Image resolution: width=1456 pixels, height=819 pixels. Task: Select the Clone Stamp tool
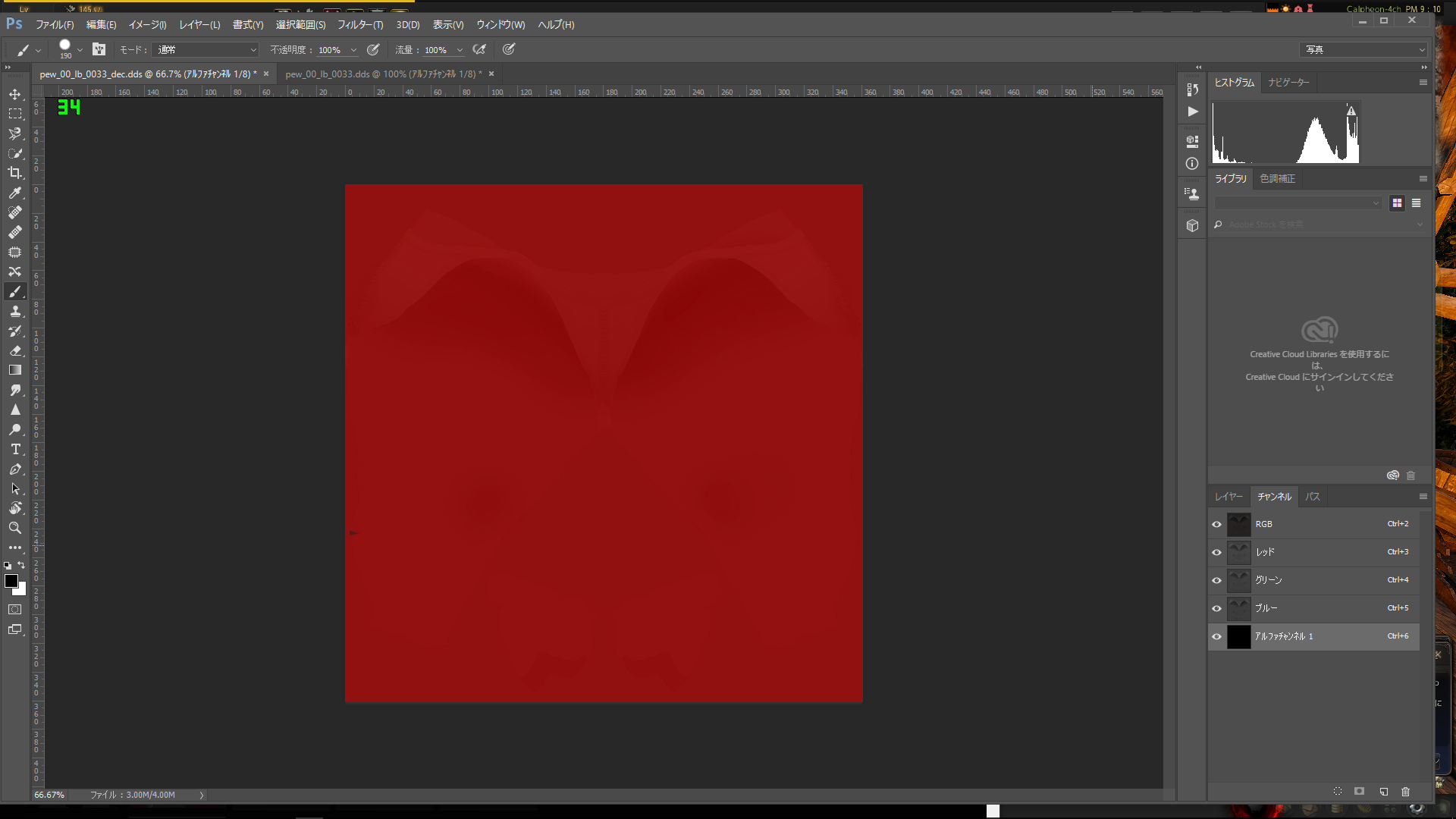[15, 312]
